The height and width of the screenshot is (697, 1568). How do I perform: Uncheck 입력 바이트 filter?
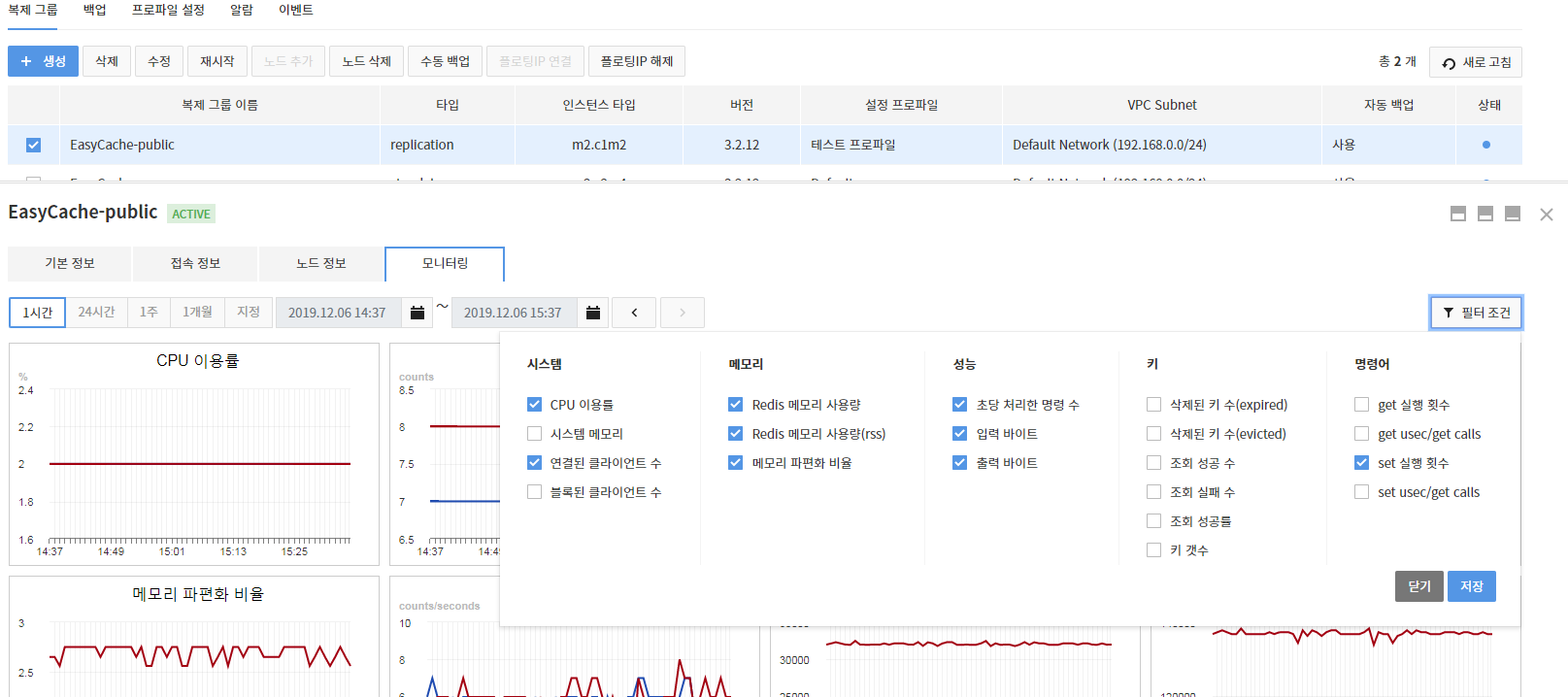[960, 434]
